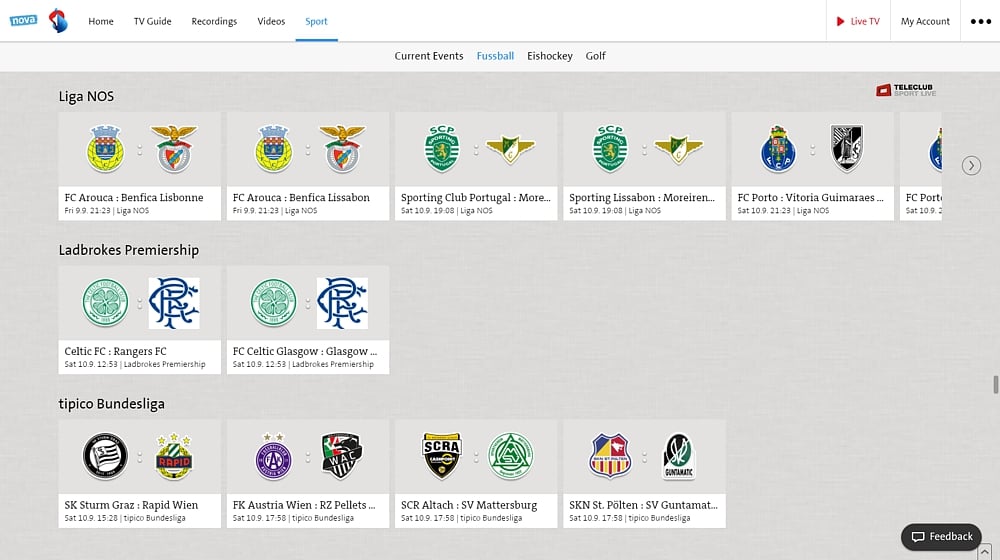Click Benfica eagle crest in Benfica Lissabon card

[342, 149]
